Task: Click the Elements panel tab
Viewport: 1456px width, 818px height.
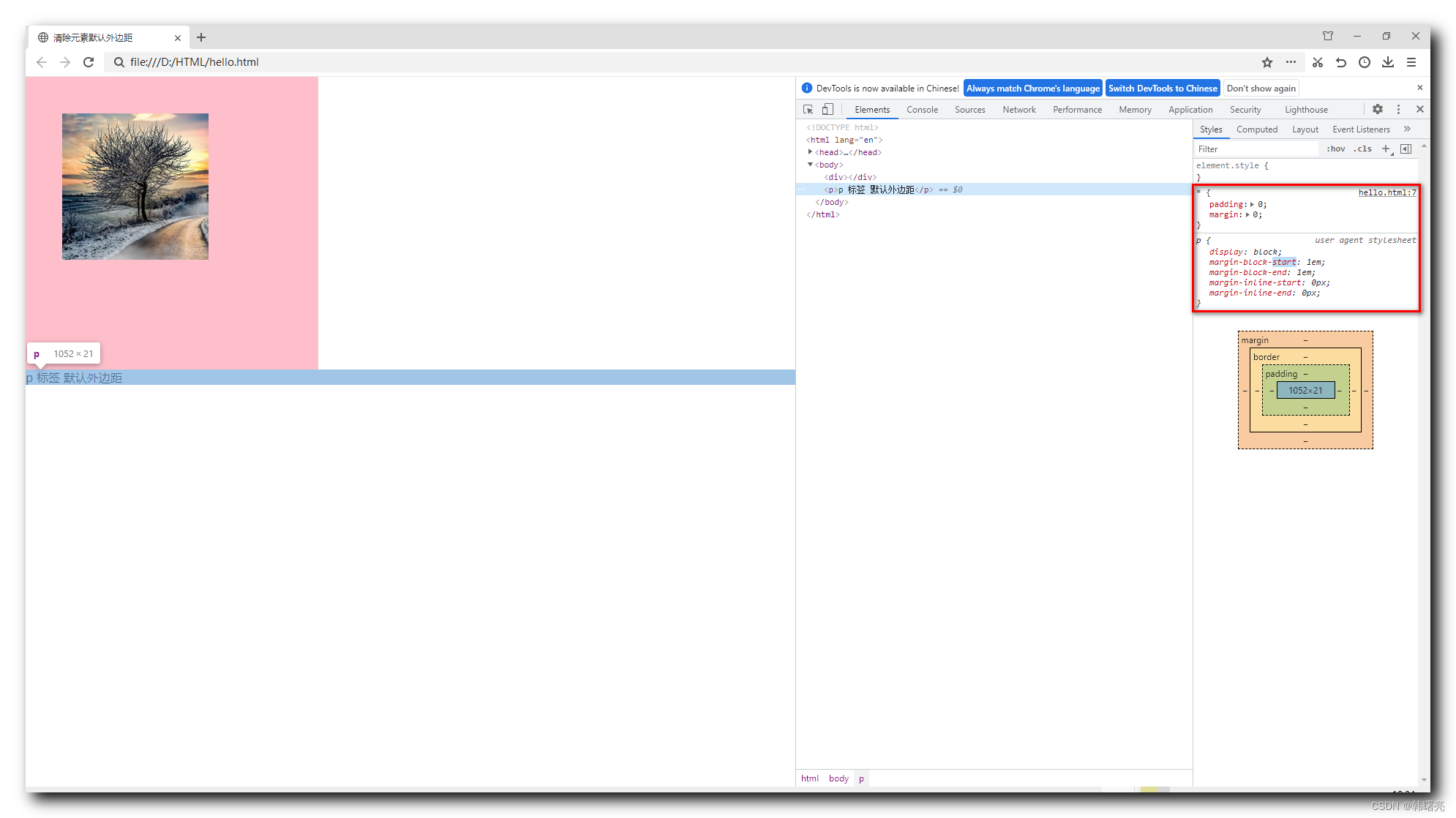Action: (x=869, y=109)
